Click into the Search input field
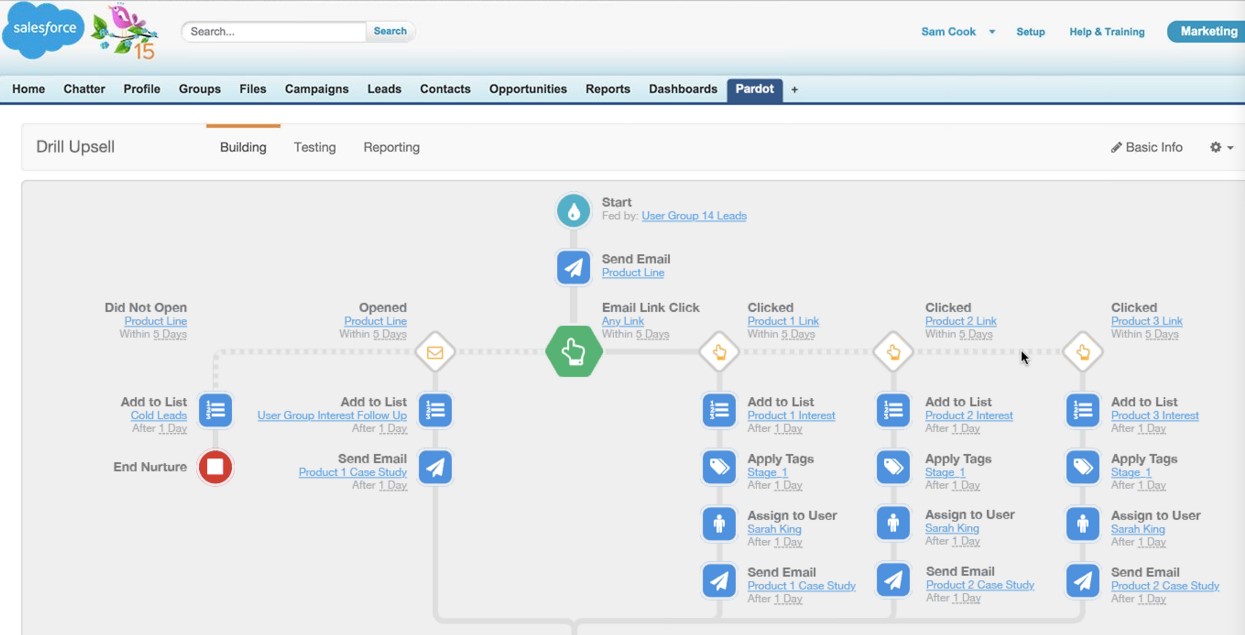The height and width of the screenshot is (635, 1245). (274, 31)
